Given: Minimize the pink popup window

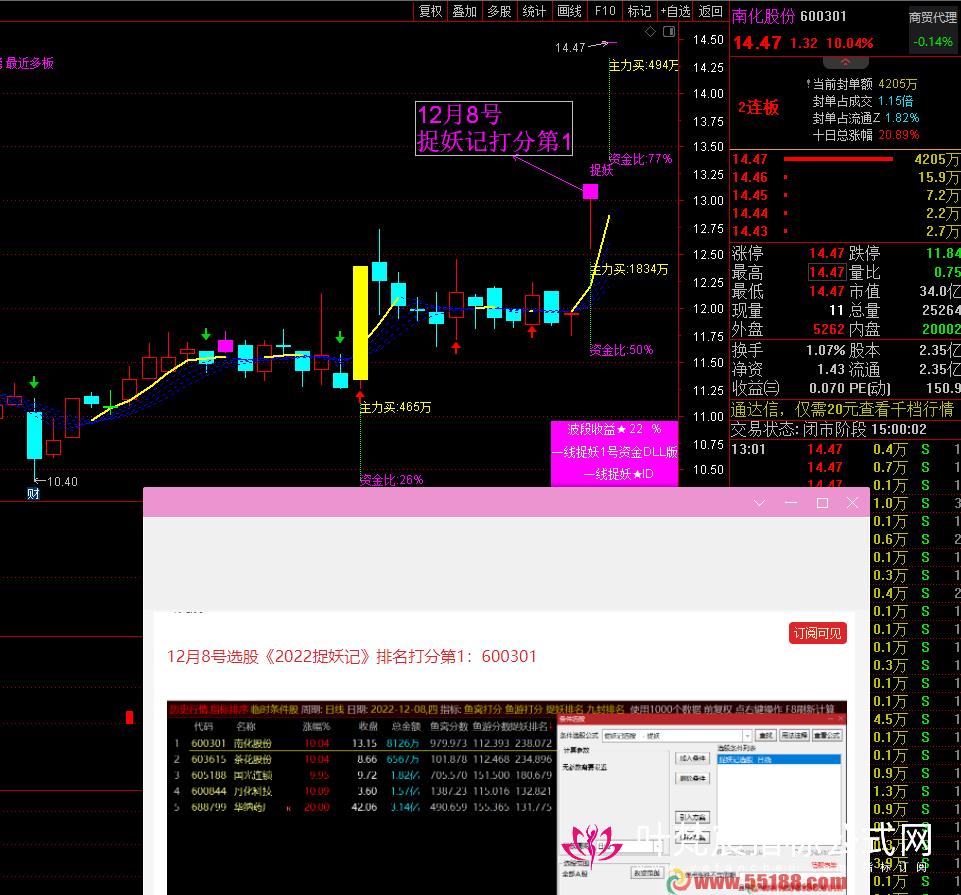Looking at the screenshot, I should point(791,503).
